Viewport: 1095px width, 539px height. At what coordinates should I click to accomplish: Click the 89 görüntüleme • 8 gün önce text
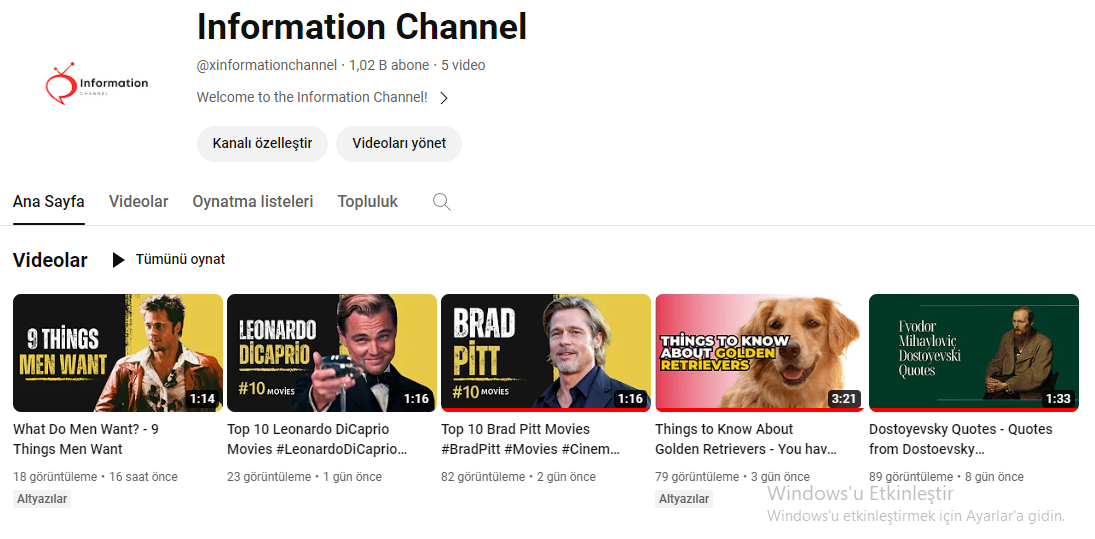[x=946, y=477]
